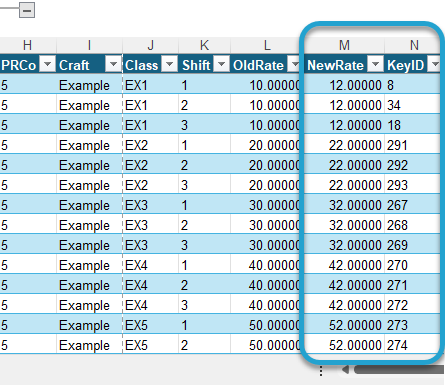This screenshot has width=445, height=385.
Task: Select column I header
Action: 89,45
